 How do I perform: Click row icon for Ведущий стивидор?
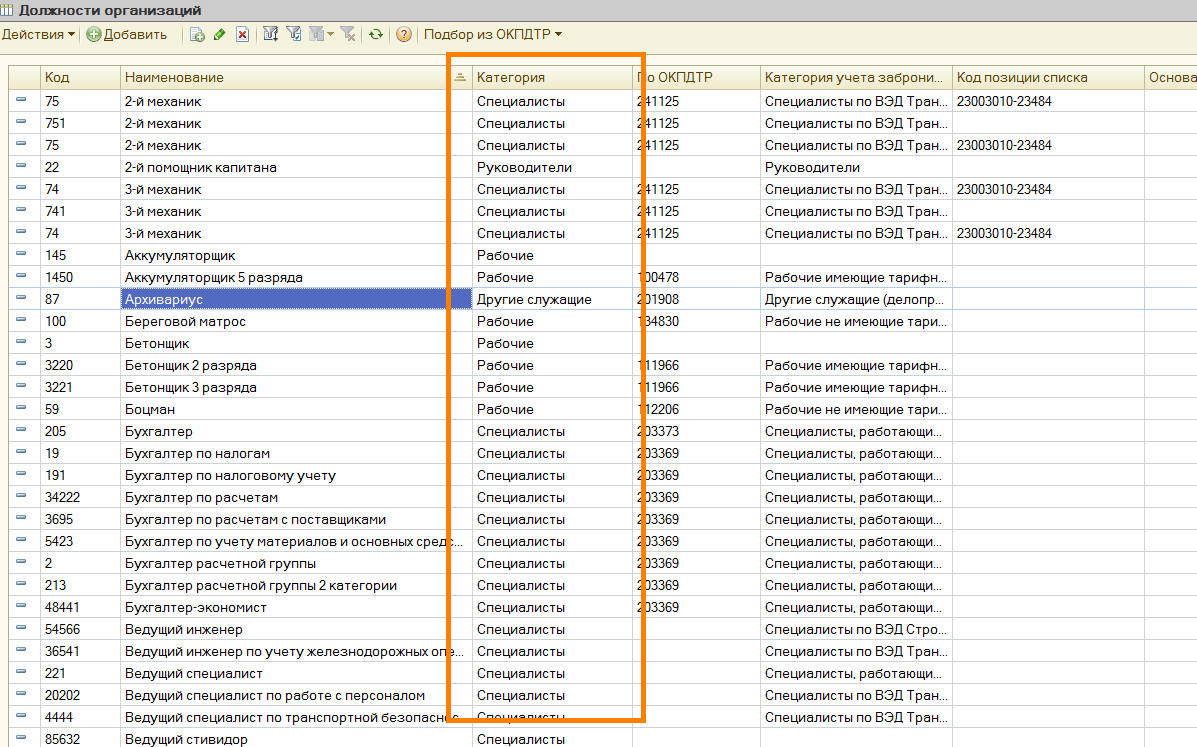pyautogui.click(x=21, y=739)
